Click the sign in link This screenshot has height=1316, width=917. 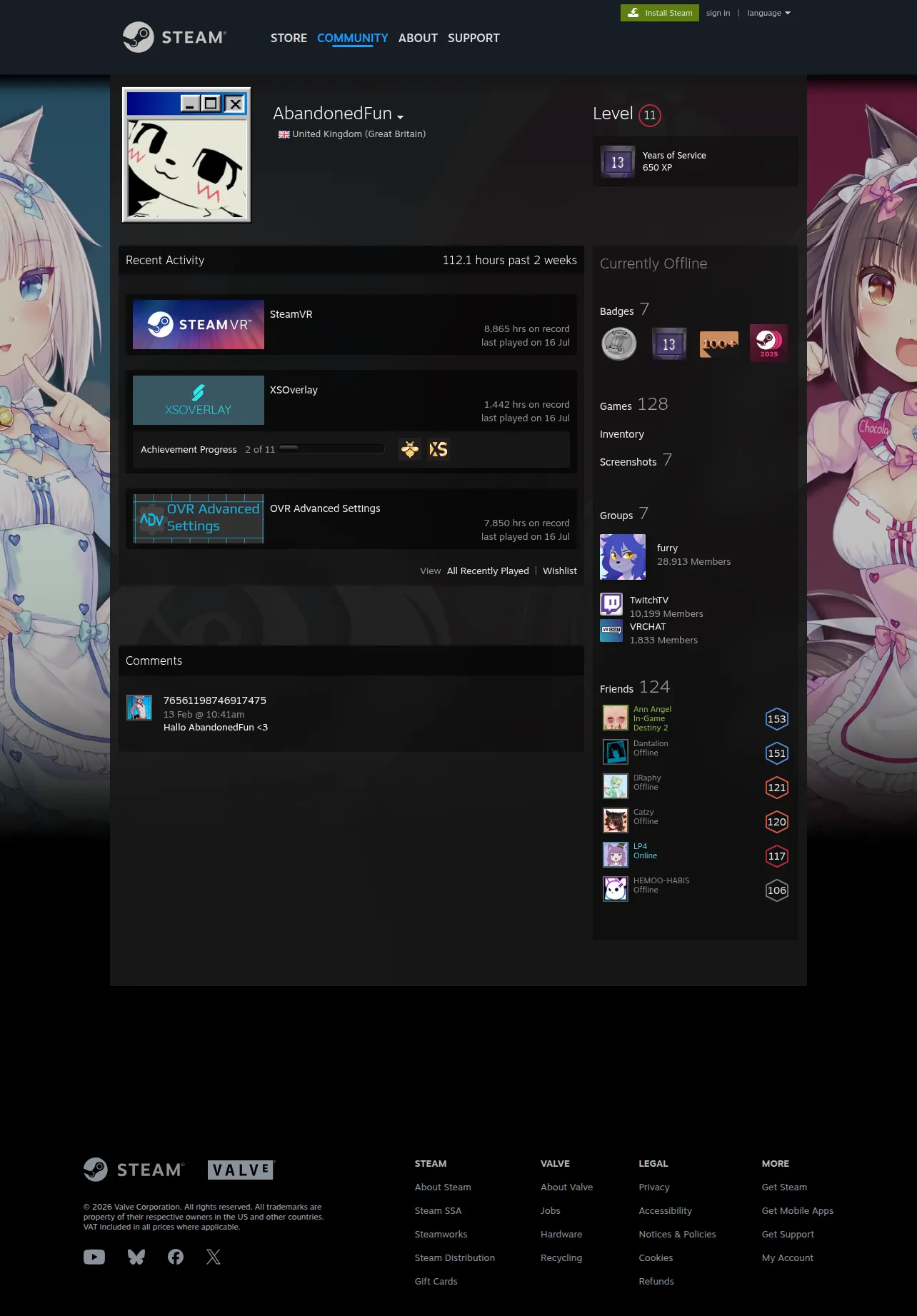coord(718,13)
